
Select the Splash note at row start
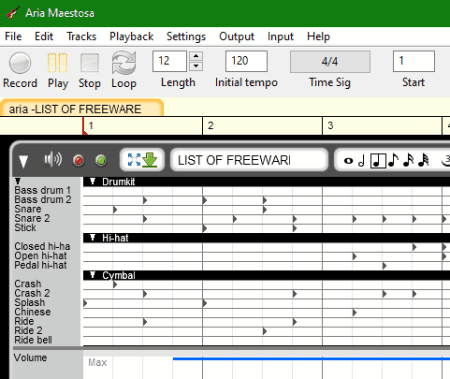[x=85, y=303]
